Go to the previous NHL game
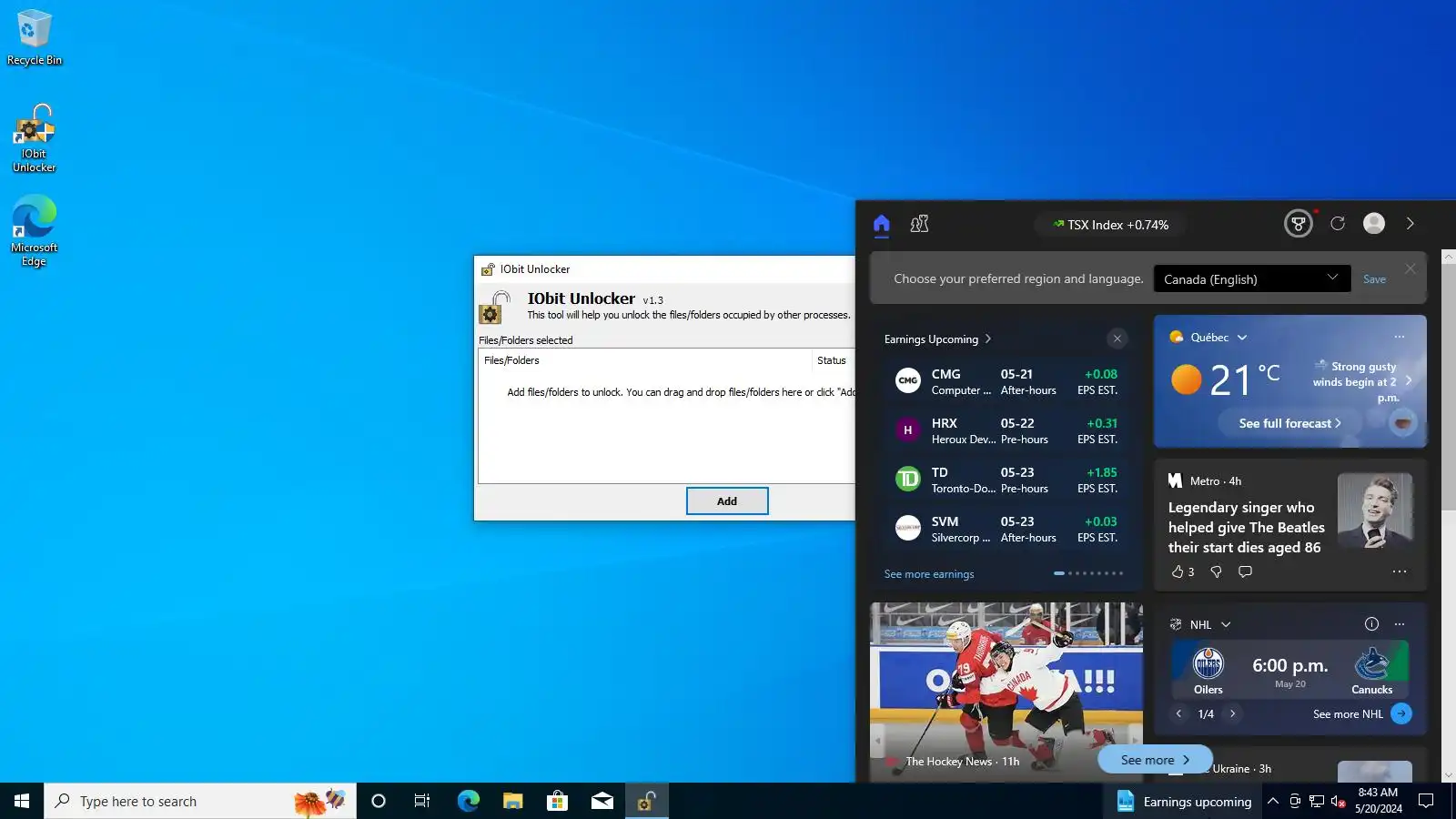1456x819 pixels. point(1179,714)
